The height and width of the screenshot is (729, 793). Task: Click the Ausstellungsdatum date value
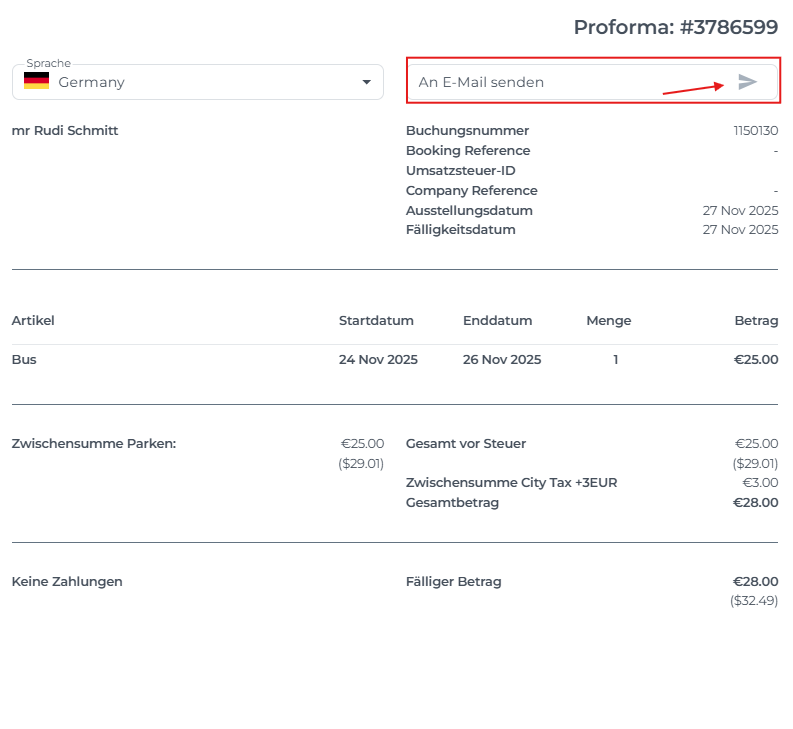pyautogui.click(x=740, y=210)
